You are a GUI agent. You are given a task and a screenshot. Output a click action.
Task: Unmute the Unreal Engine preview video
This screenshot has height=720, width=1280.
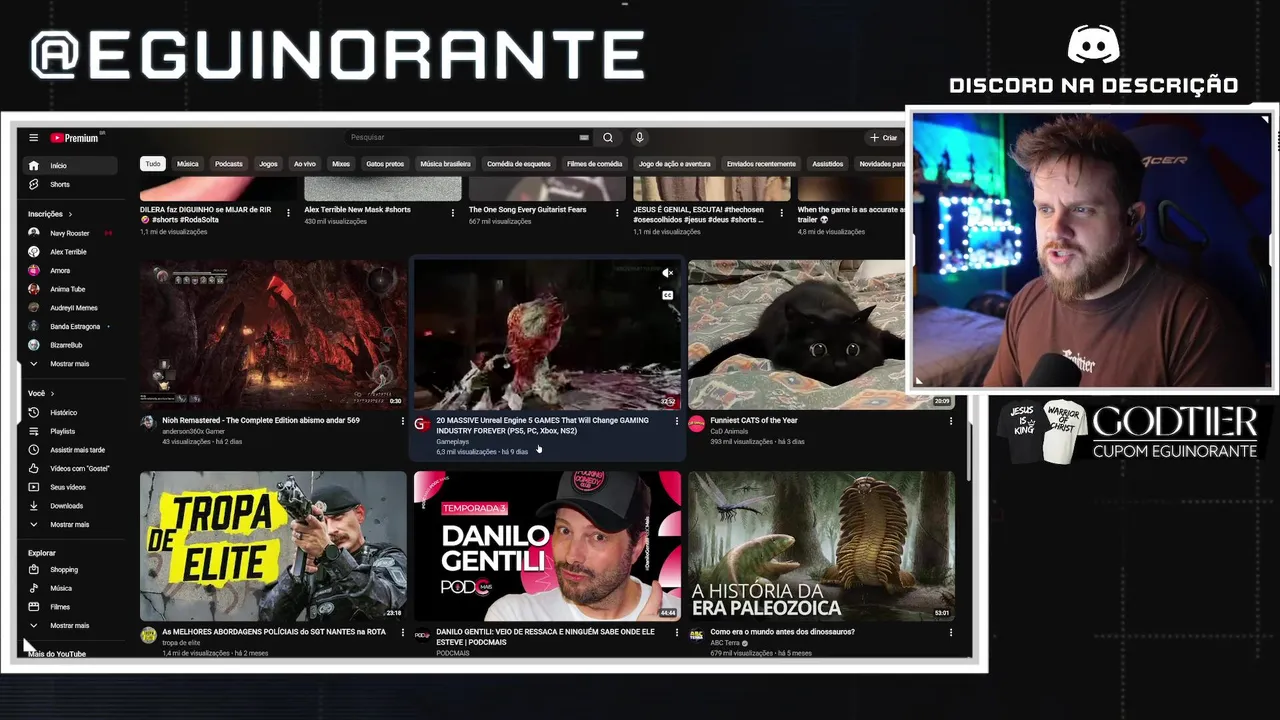coord(667,273)
